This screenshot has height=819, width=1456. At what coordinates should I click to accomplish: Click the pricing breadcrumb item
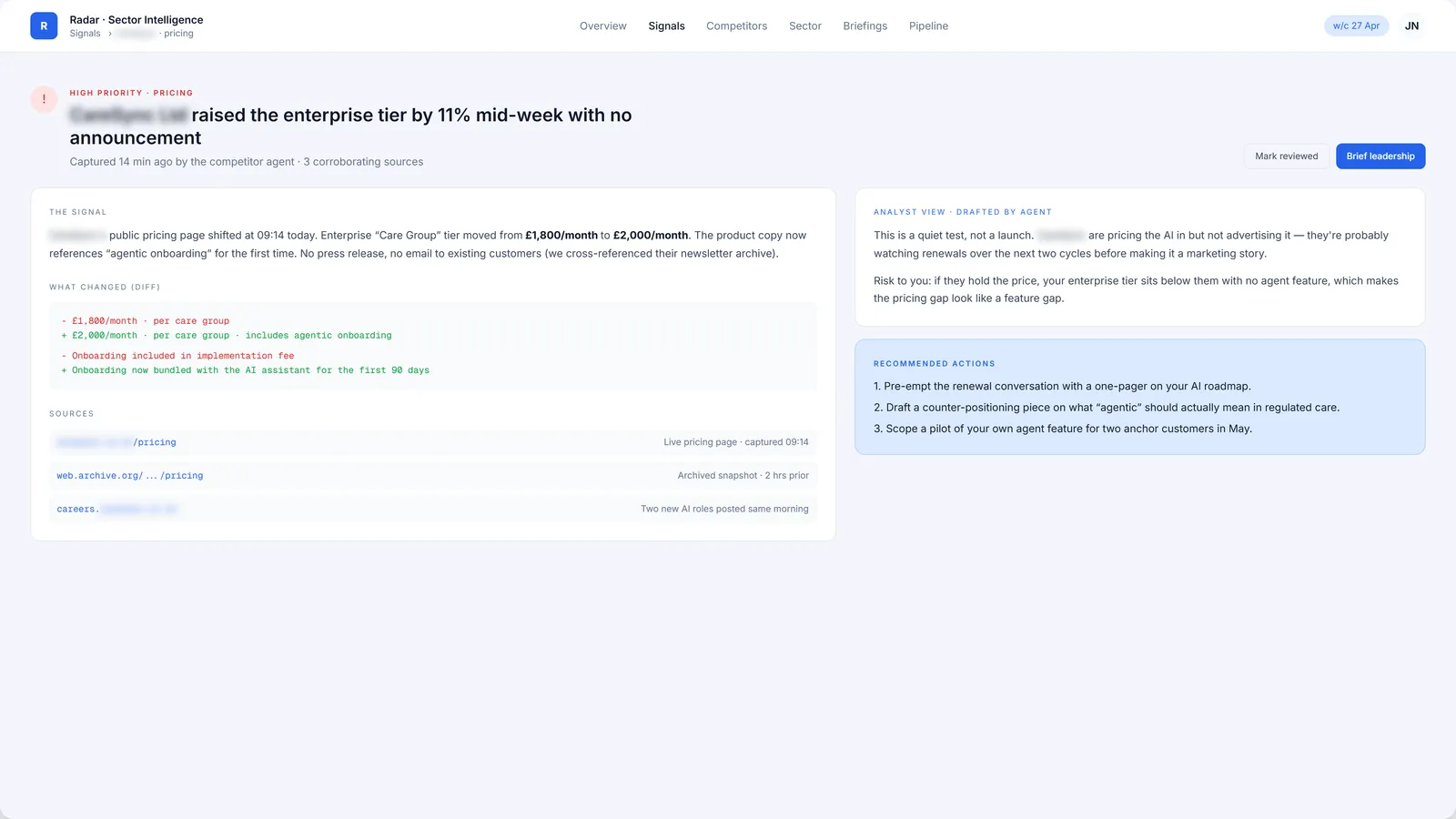pos(178,34)
